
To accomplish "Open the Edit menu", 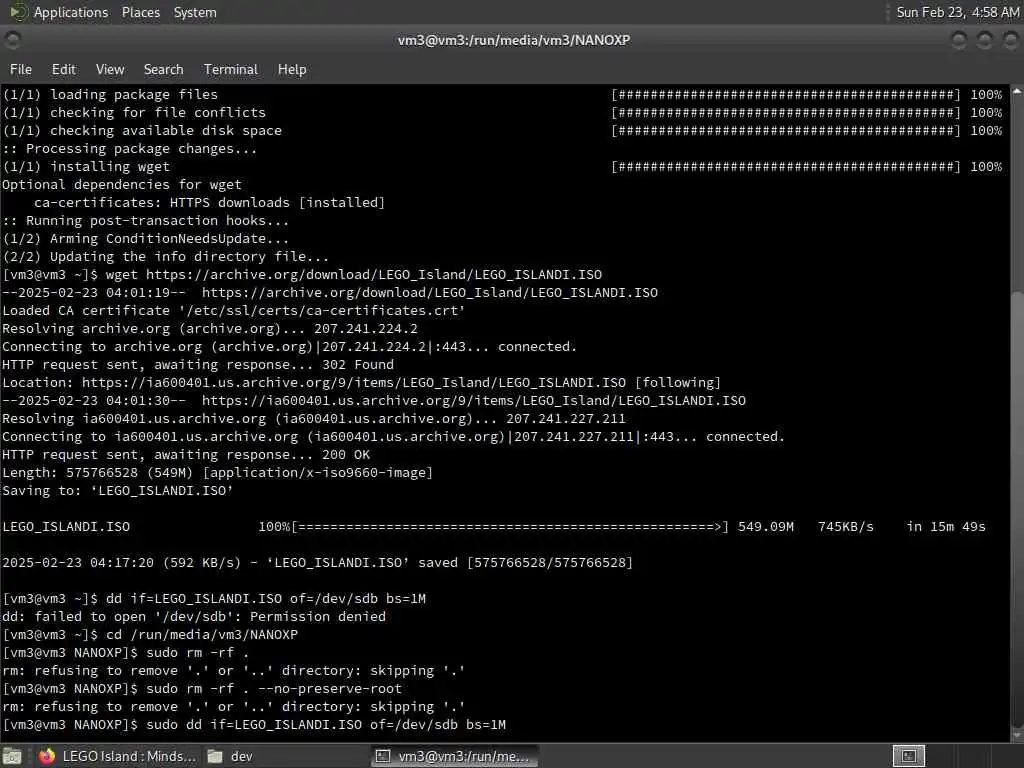I will coord(63,69).
